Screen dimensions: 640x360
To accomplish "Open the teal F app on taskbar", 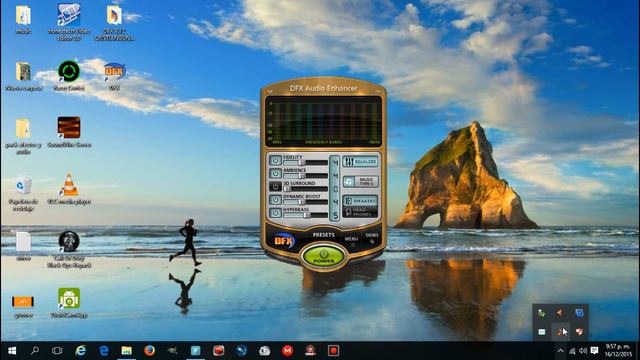I will [x=196, y=351].
